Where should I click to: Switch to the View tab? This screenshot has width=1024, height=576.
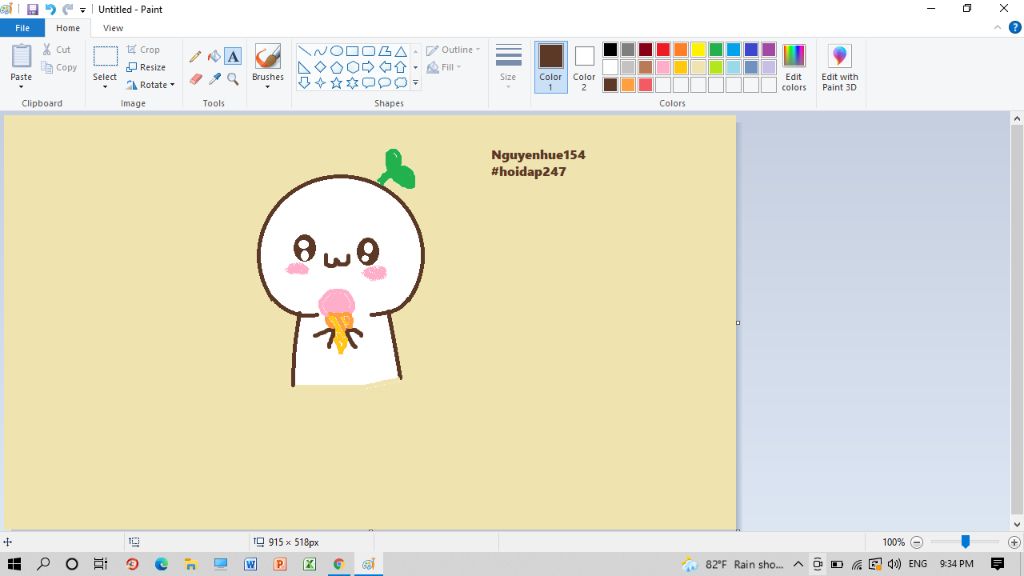[113, 28]
